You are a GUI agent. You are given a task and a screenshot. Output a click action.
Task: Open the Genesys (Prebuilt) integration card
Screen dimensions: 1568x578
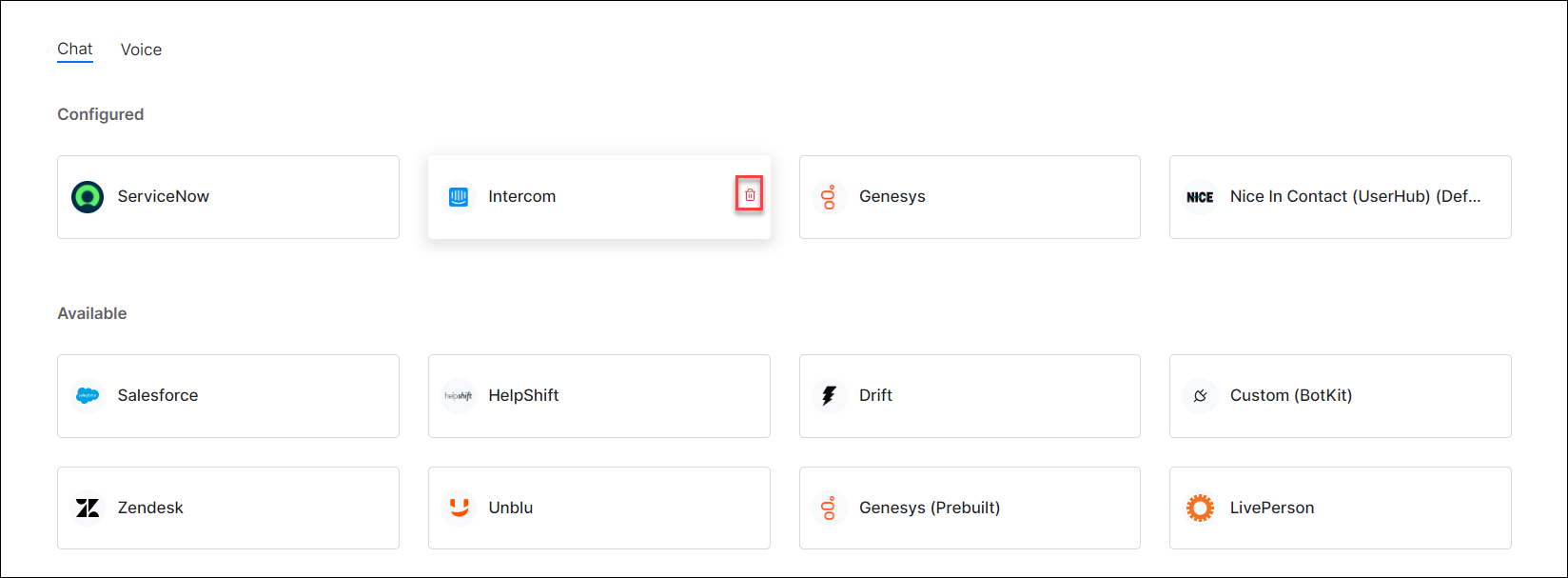[x=970, y=508]
